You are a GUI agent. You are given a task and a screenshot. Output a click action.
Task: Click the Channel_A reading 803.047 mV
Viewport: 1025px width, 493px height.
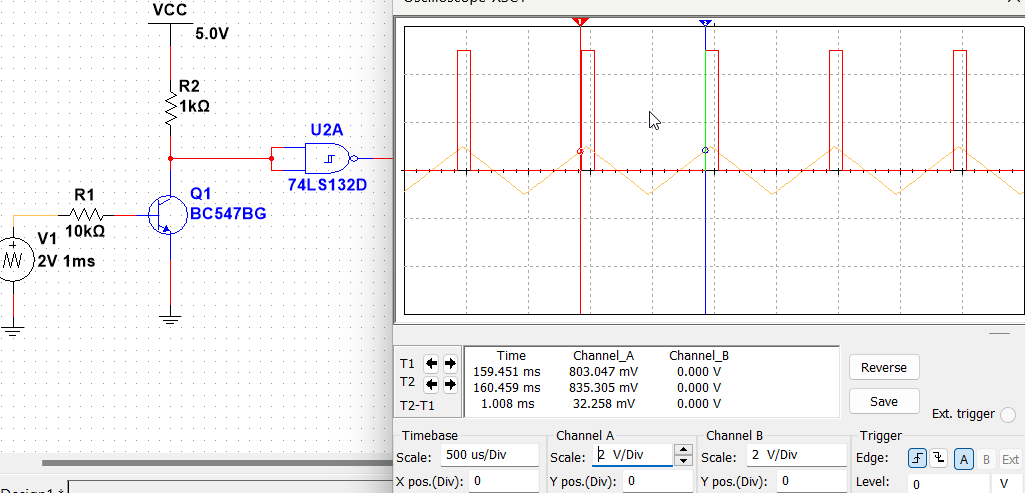tap(603, 371)
